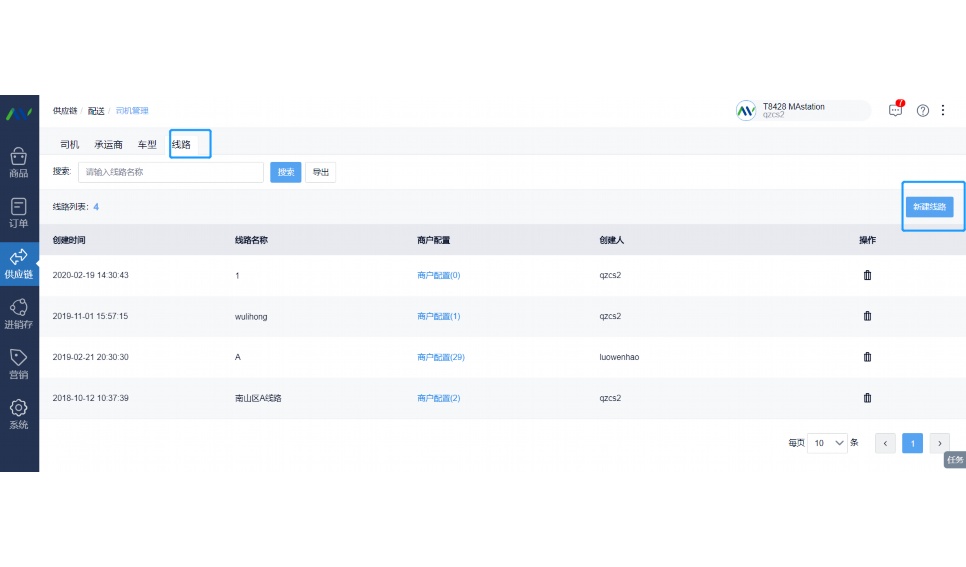Click the 新建线路 button
The height and width of the screenshot is (567, 966).
pyautogui.click(x=929, y=207)
